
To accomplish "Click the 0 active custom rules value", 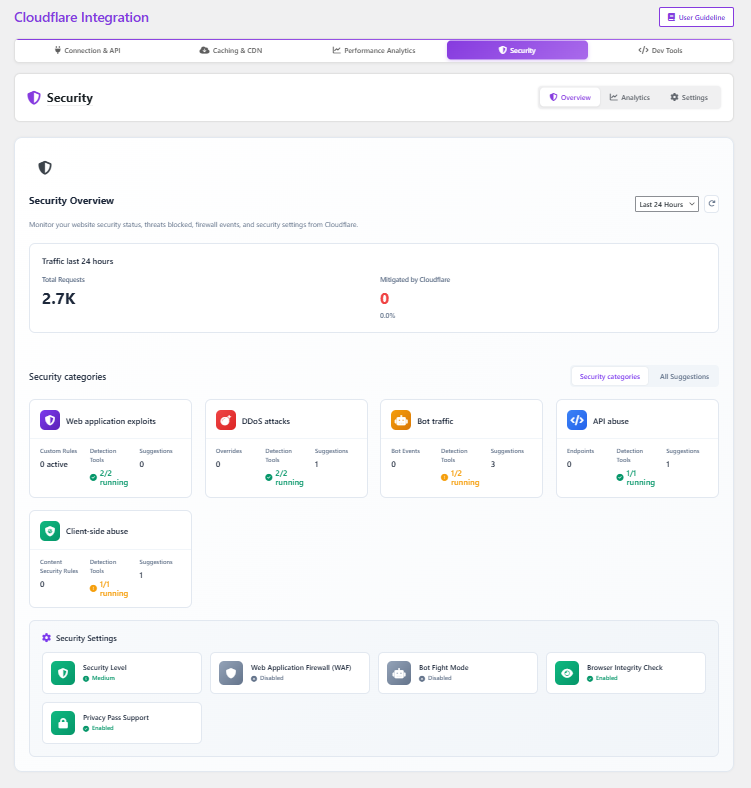I will click(54, 464).
